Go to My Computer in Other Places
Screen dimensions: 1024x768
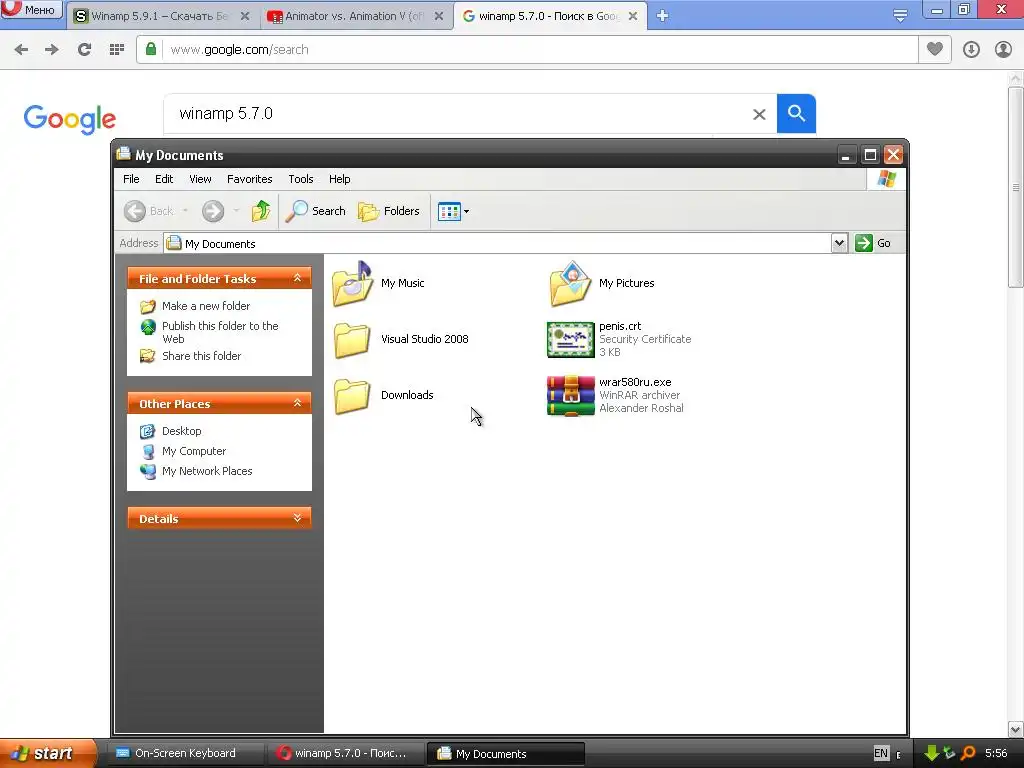click(194, 451)
